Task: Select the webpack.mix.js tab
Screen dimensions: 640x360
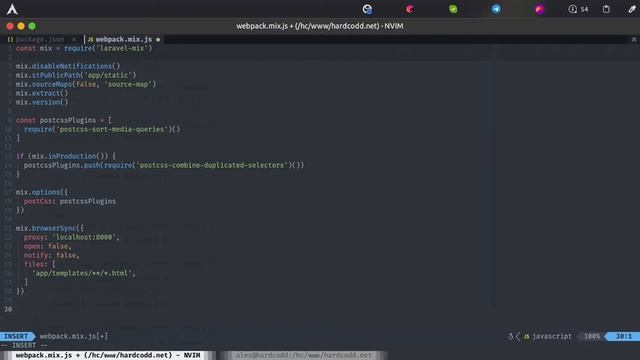Action: pos(124,39)
